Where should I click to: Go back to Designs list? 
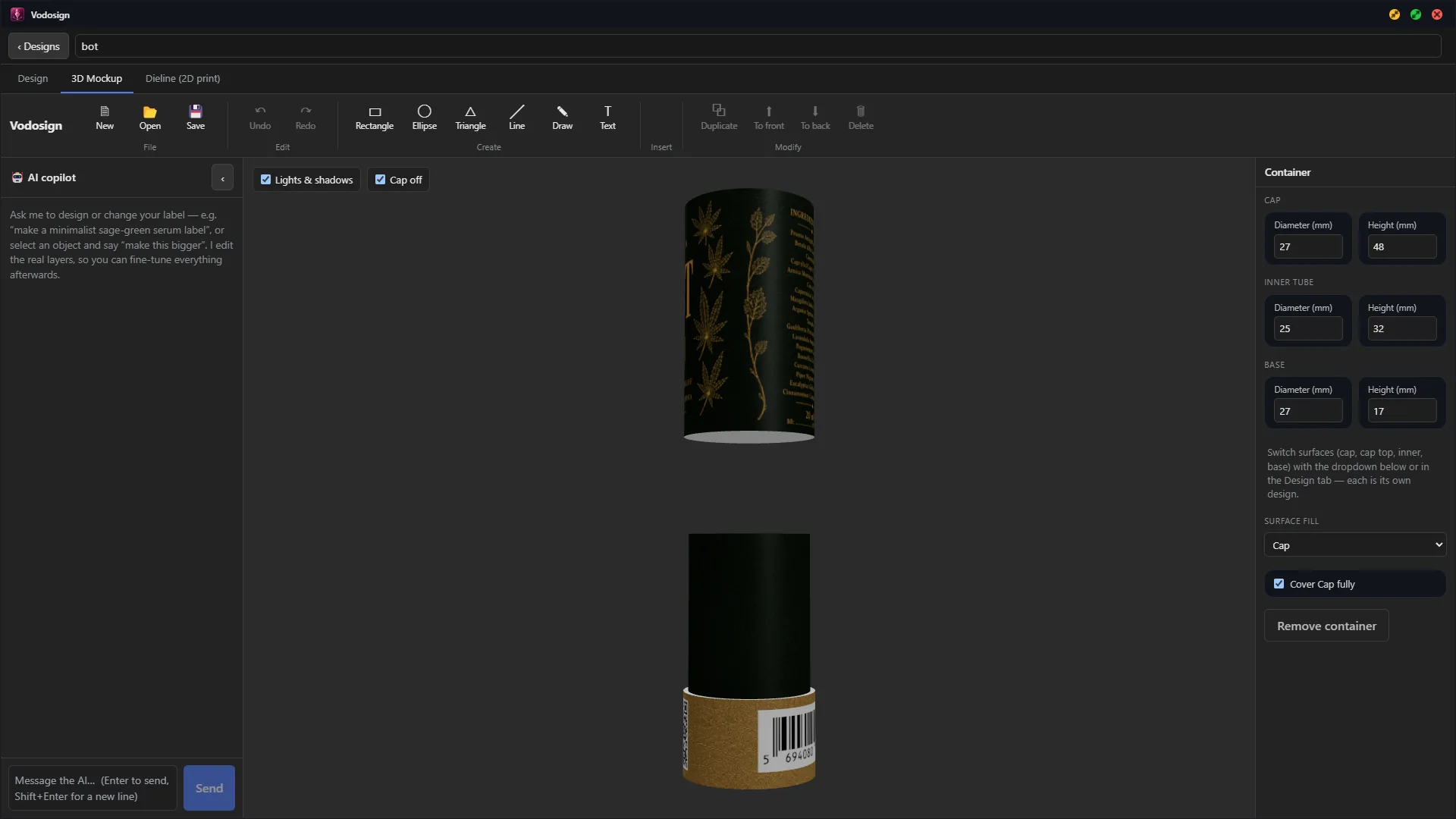(x=39, y=46)
